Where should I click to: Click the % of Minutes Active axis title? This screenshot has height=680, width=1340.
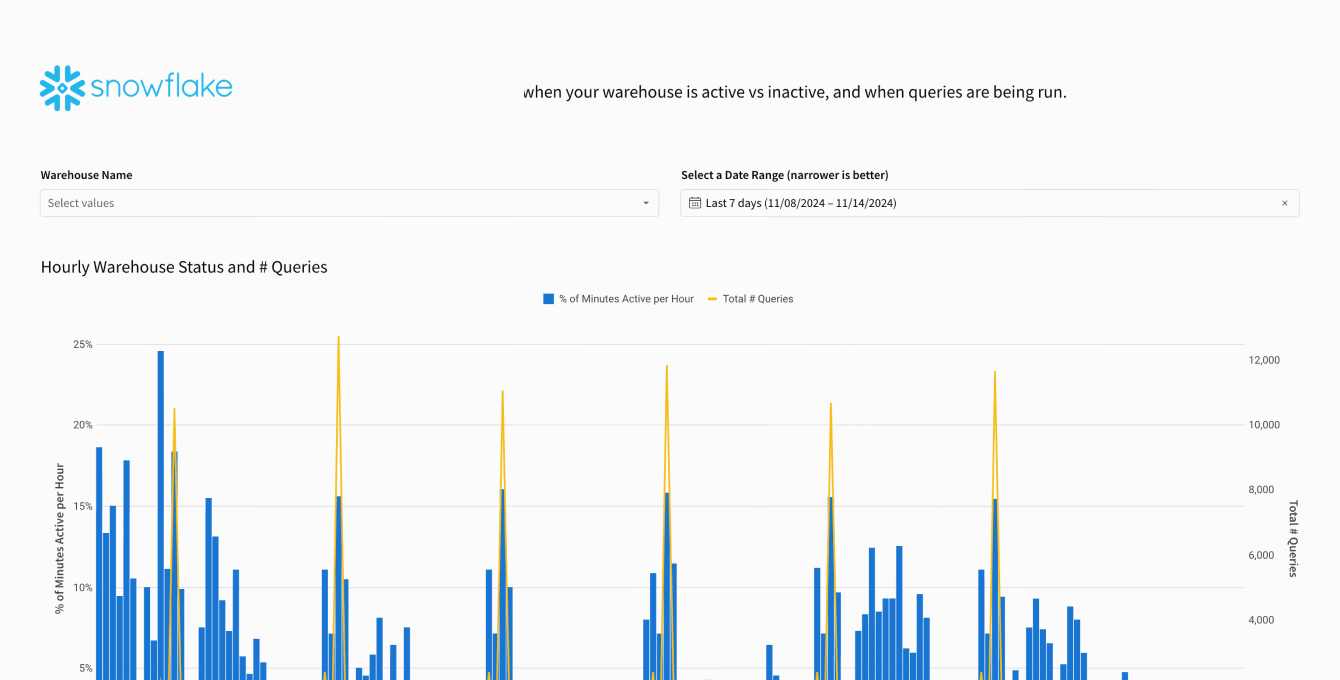pyautogui.click(x=60, y=538)
